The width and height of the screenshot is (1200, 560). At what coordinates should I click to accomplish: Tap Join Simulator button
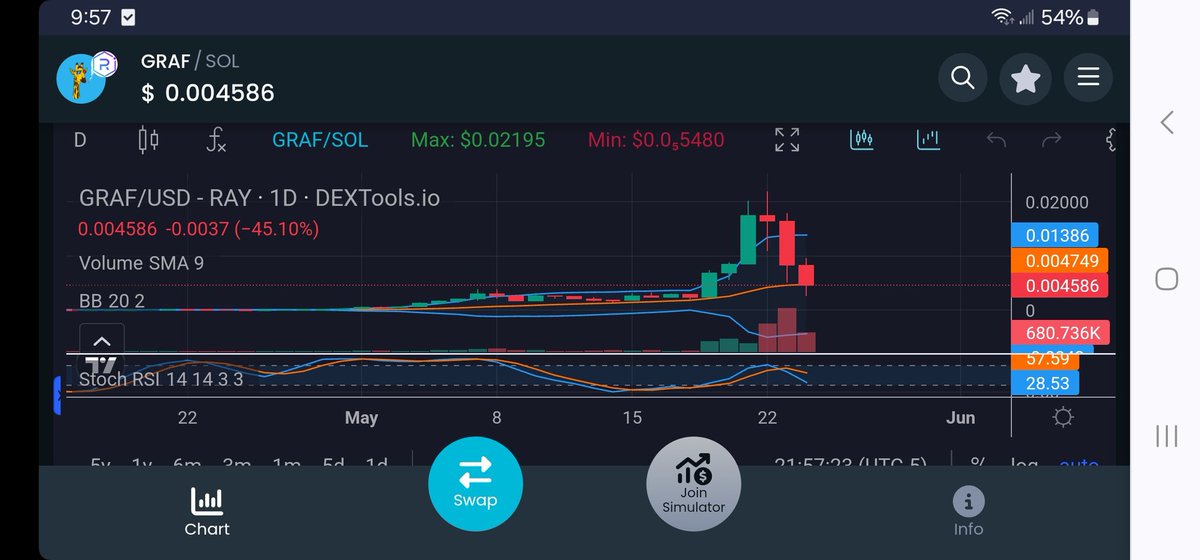[x=693, y=482]
